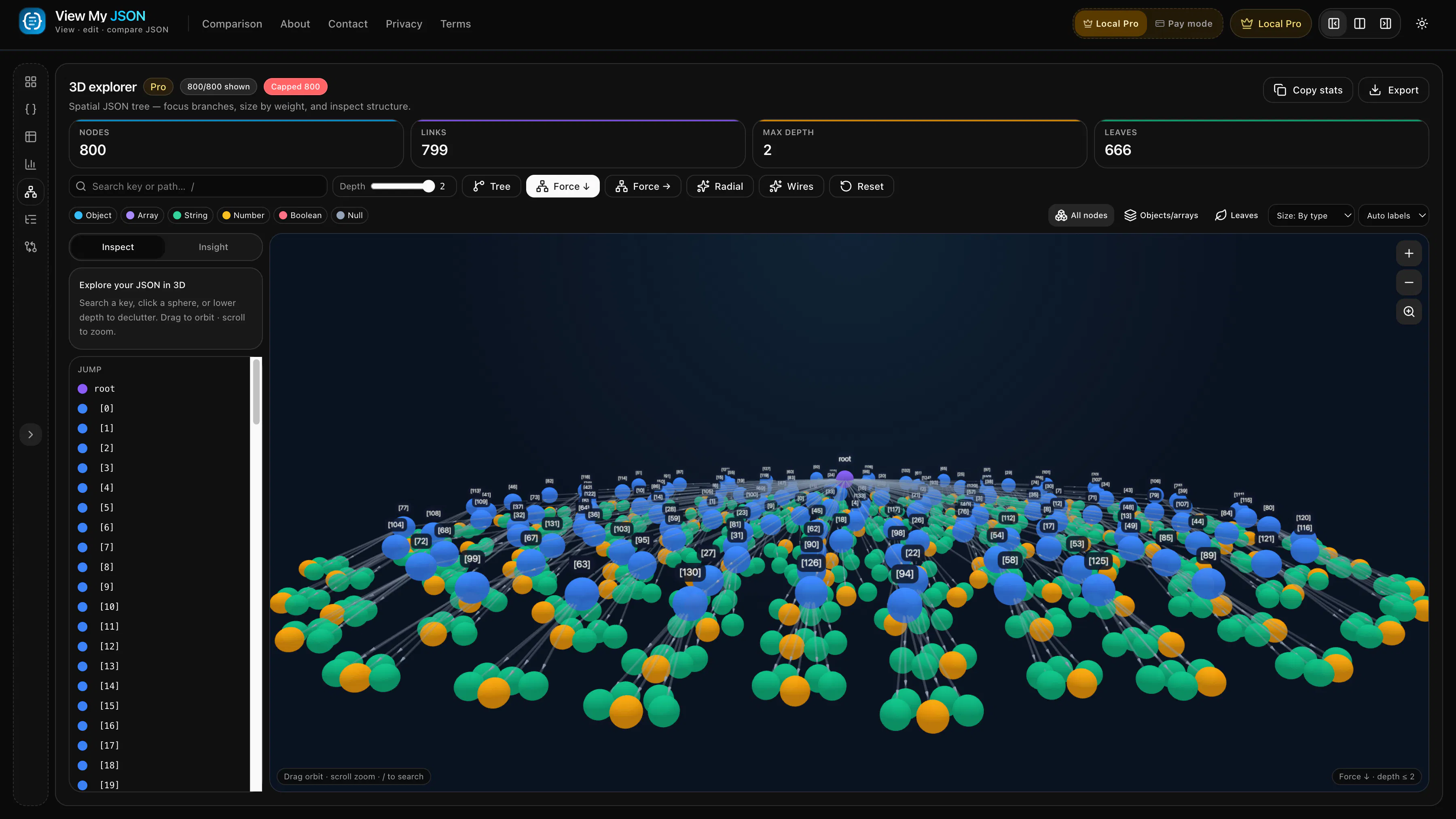Switch to Pay mode
The image size is (1456, 819).
[1184, 24]
